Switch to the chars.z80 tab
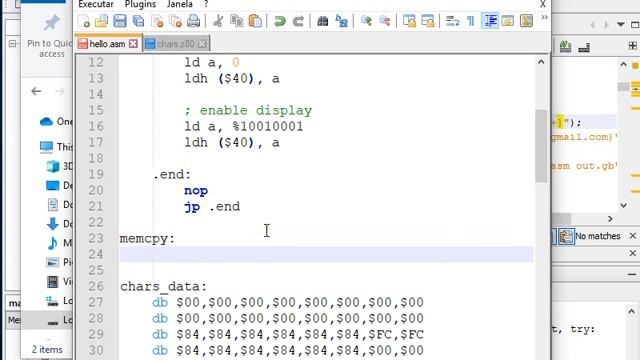This screenshot has width=640, height=360. tap(176, 44)
